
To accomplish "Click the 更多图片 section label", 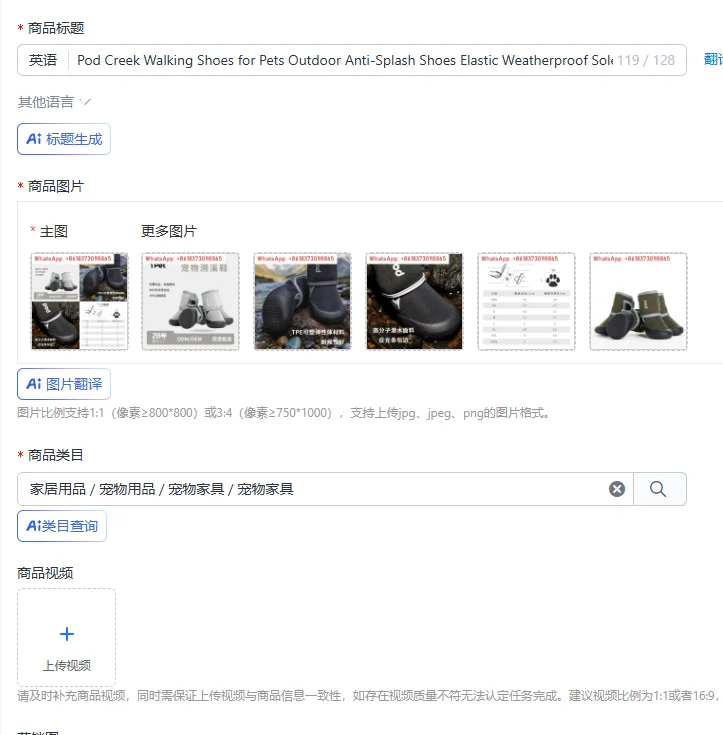I will [x=169, y=231].
